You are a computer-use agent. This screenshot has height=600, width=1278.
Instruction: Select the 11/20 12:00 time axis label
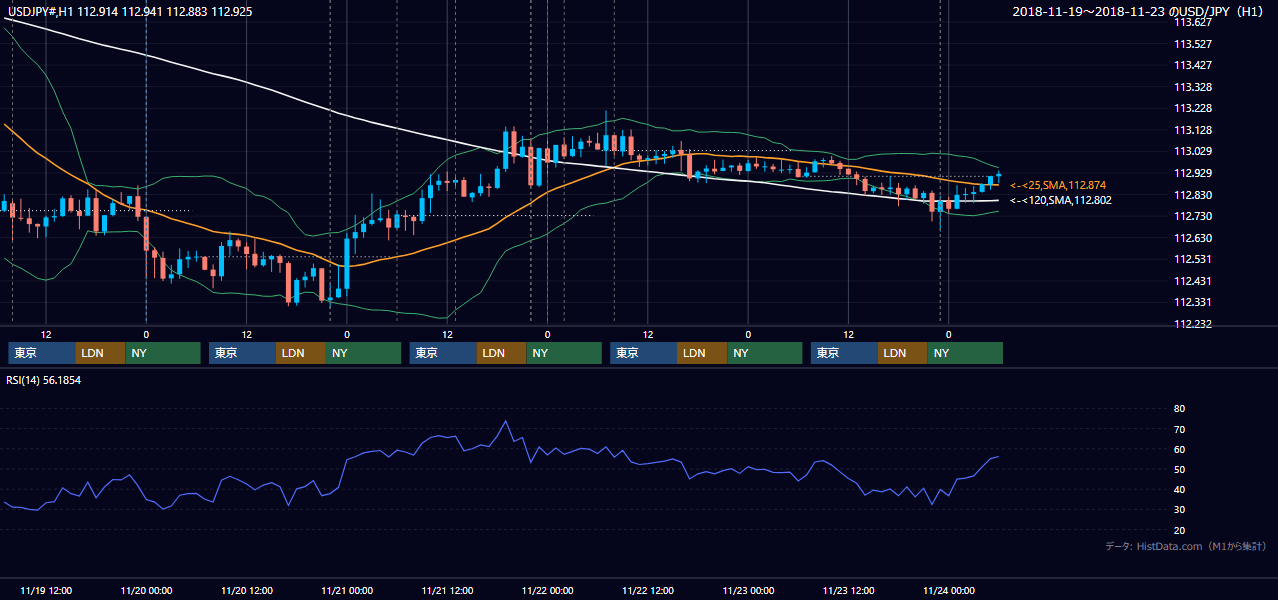click(x=246, y=590)
